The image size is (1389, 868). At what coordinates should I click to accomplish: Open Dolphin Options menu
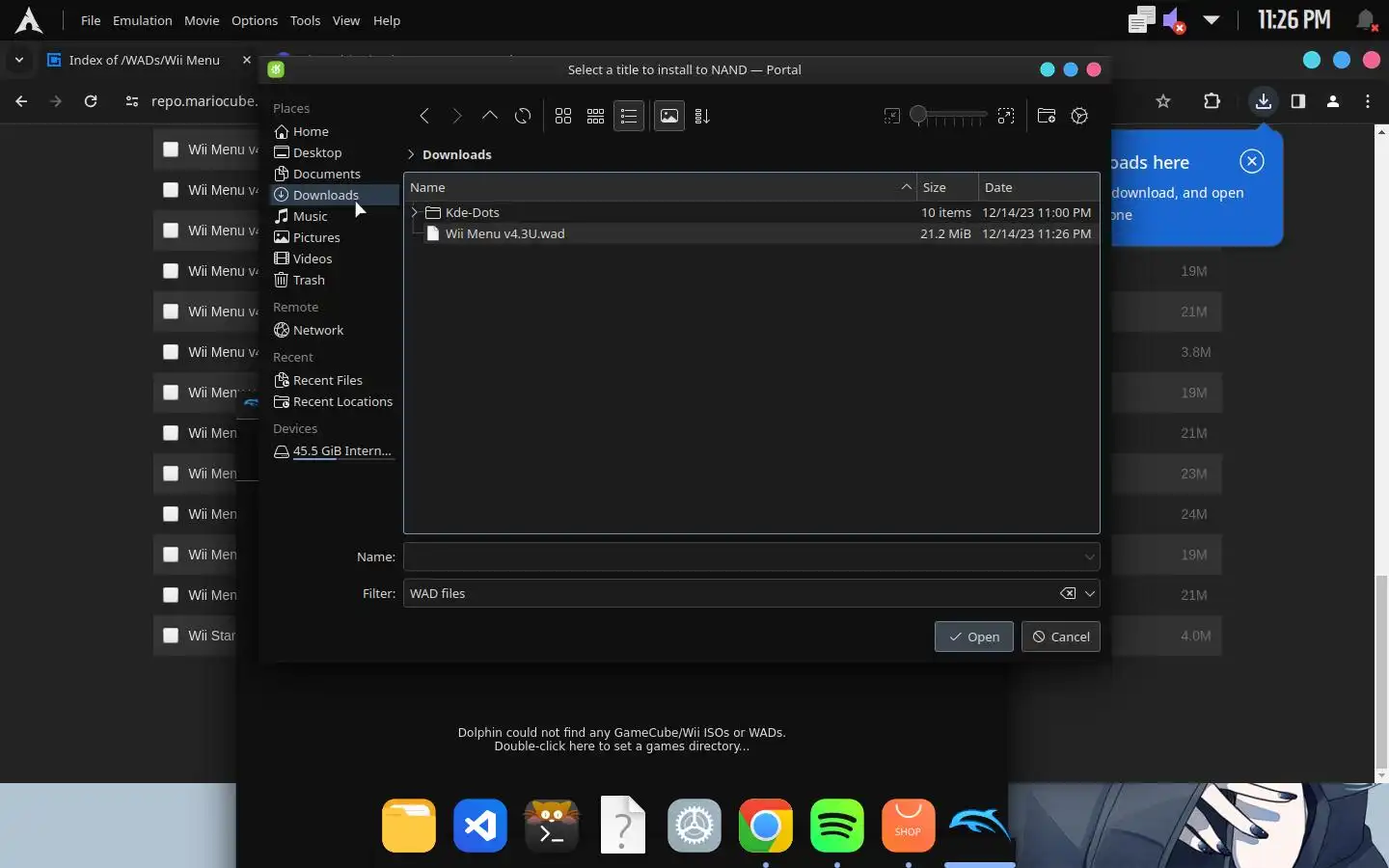pos(255,20)
